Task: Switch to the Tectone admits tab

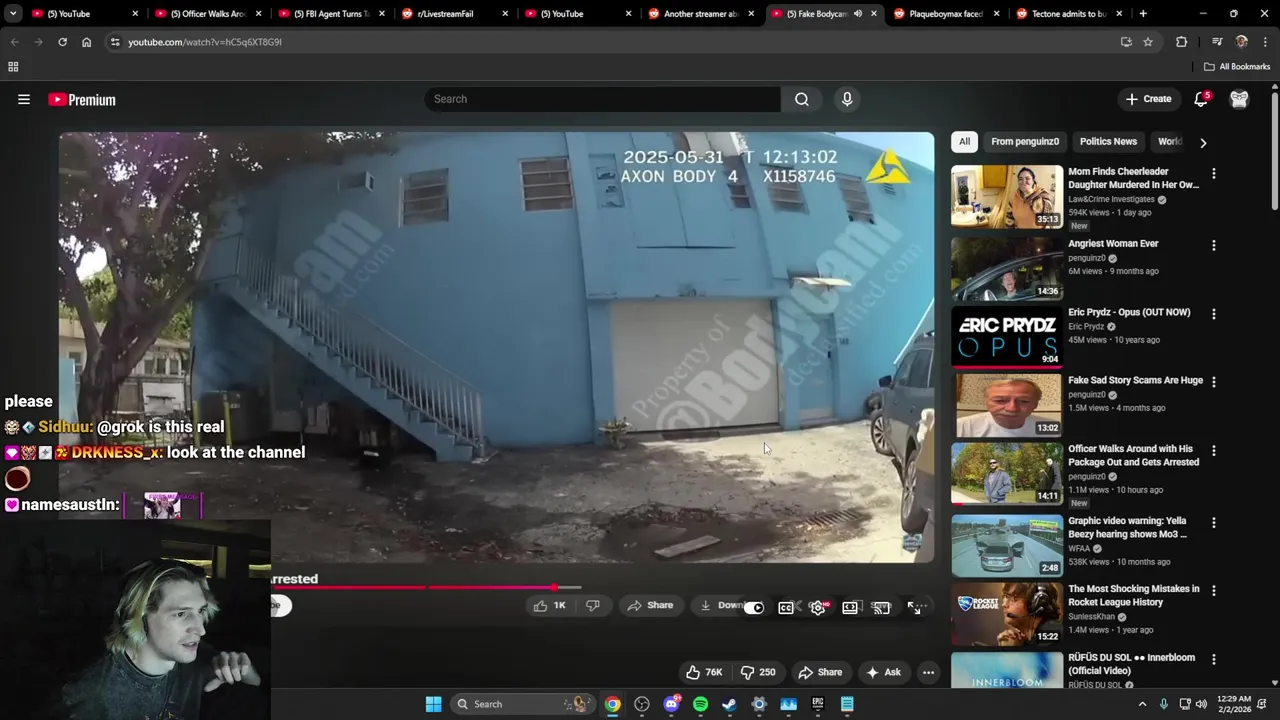Action: pyautogui.click(x=1069, y=14)
